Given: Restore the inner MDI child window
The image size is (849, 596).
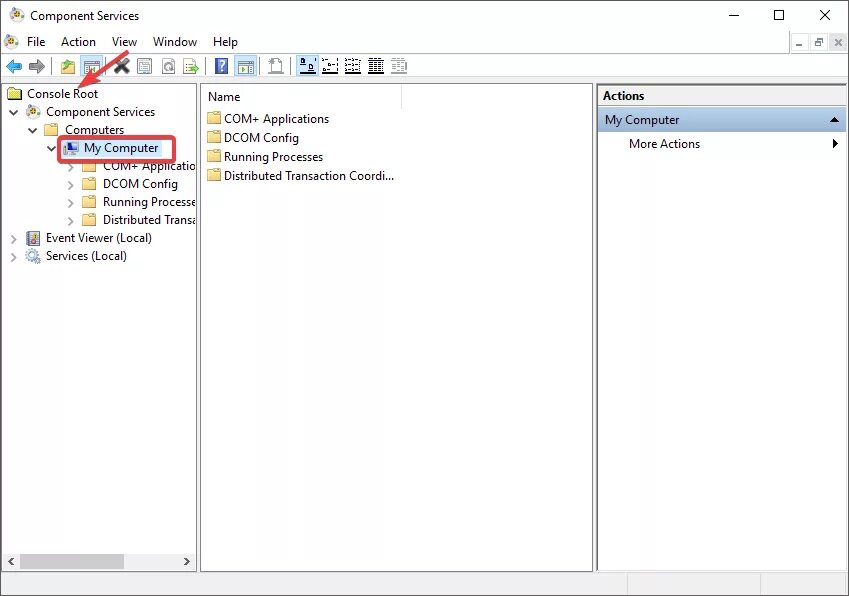Looking at the screenshot, I should [x=819, y=42].
